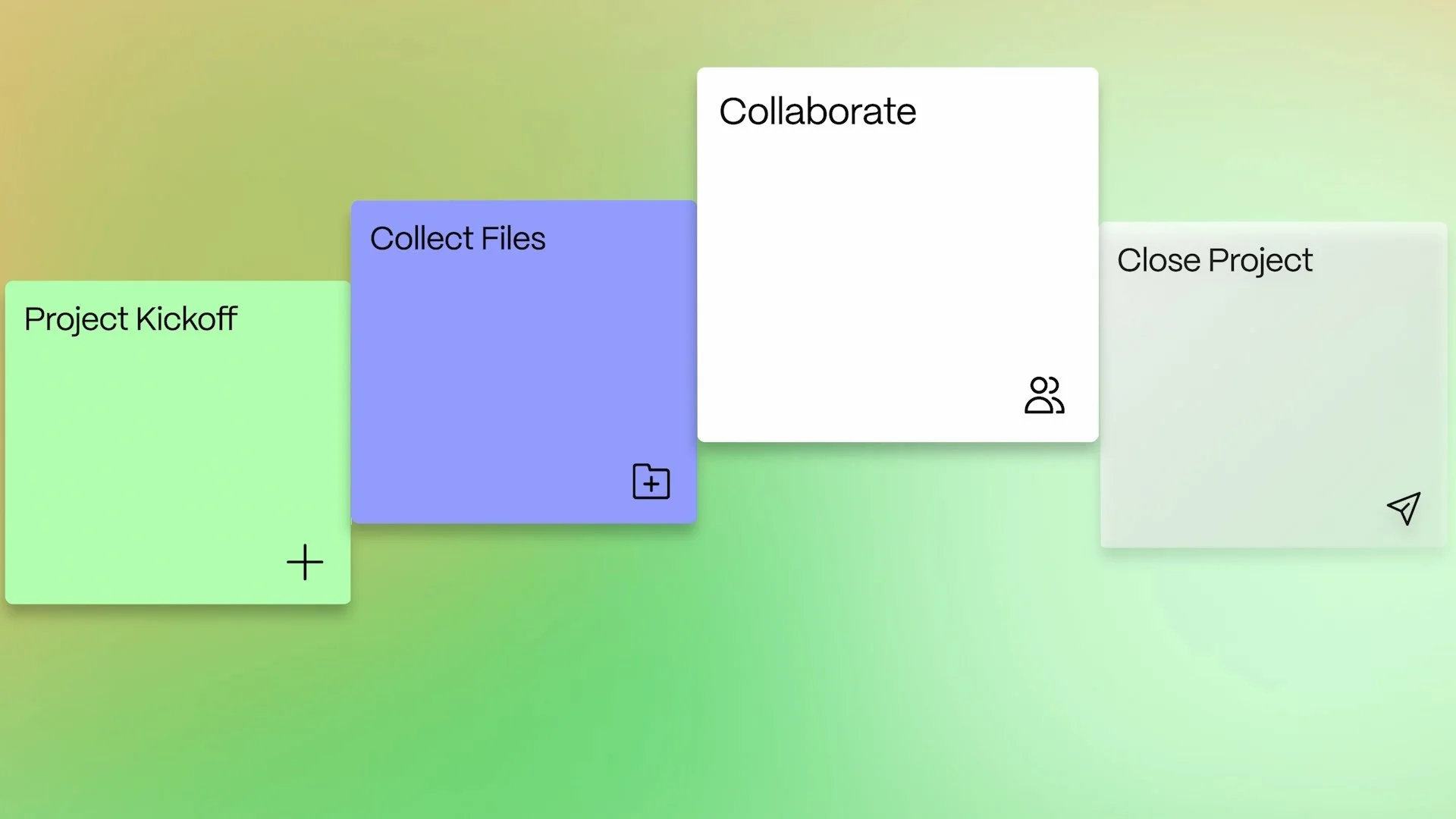Select the "Collect Files" title text
This screenshot has width=1456, height=819.
[x=457, y=239]
